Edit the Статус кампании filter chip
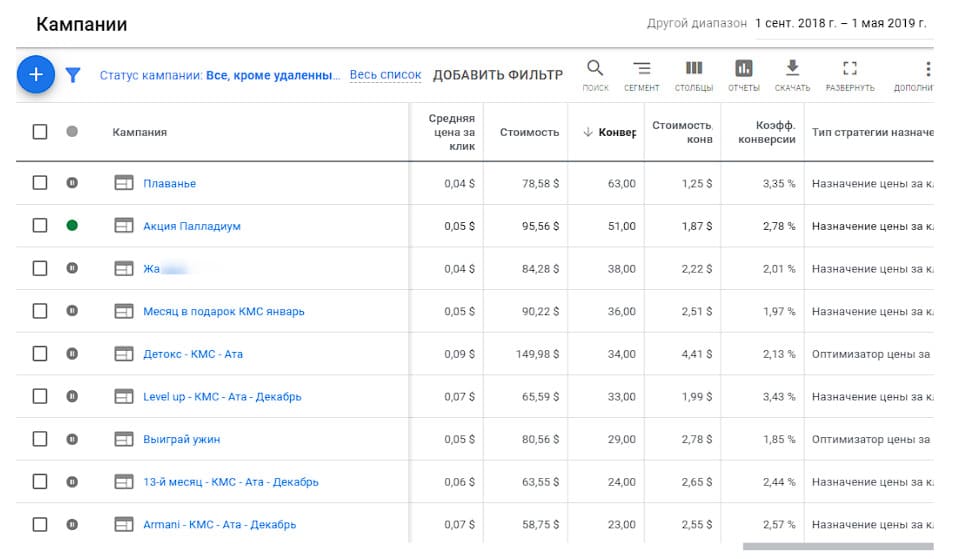961x559 pixels. (x=219, y=75)
